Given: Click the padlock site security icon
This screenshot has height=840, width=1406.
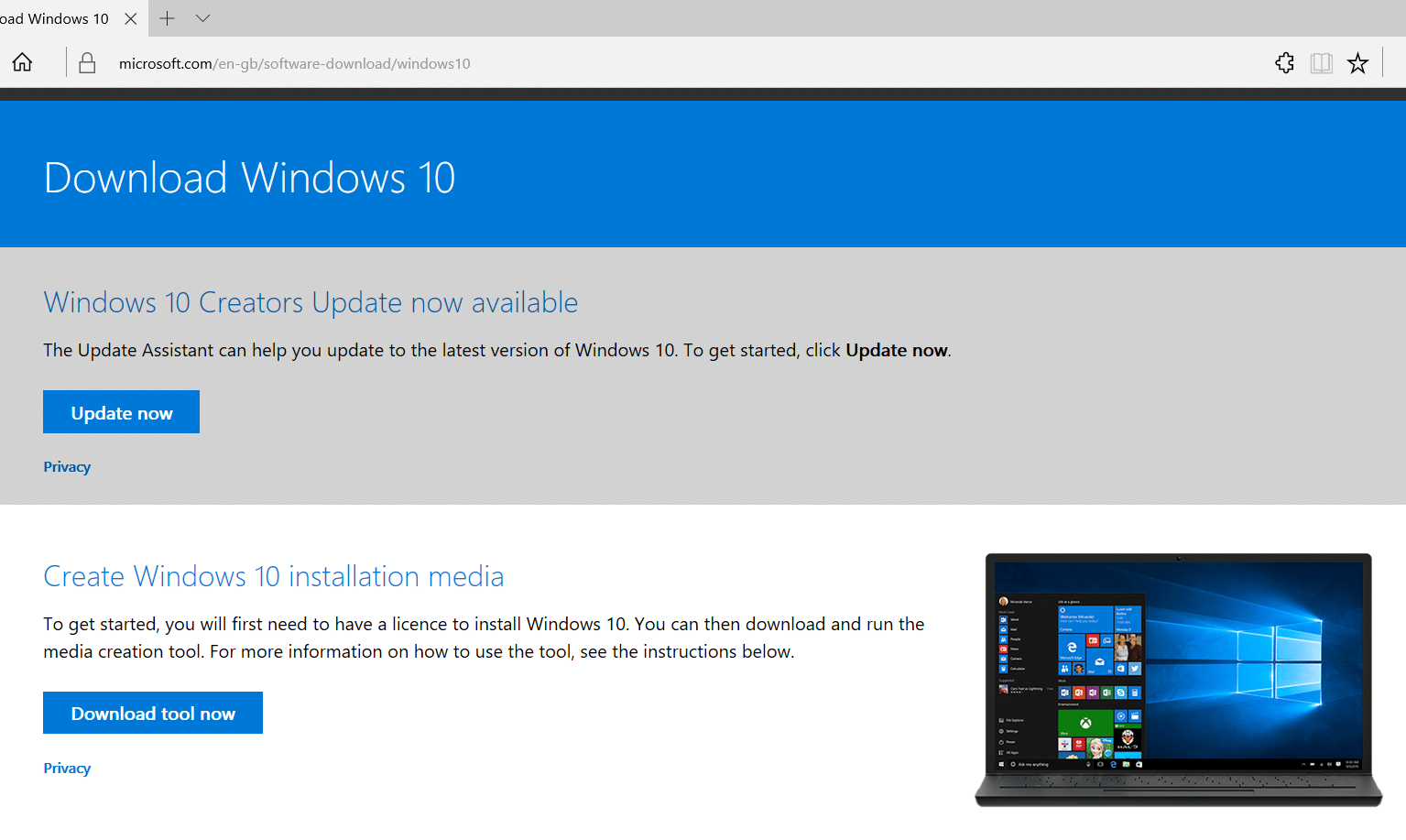Looking at the screenshot, I should click(87, 62).
